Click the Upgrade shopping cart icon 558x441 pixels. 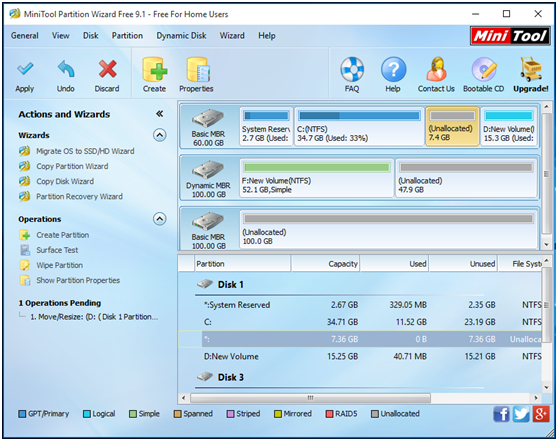(531, 69)
